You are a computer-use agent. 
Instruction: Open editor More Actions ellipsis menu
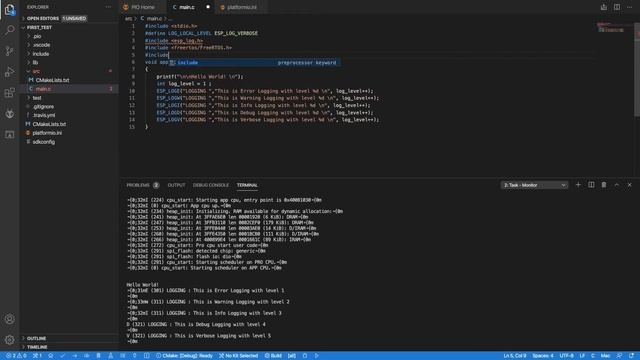[x=629, y=7]
